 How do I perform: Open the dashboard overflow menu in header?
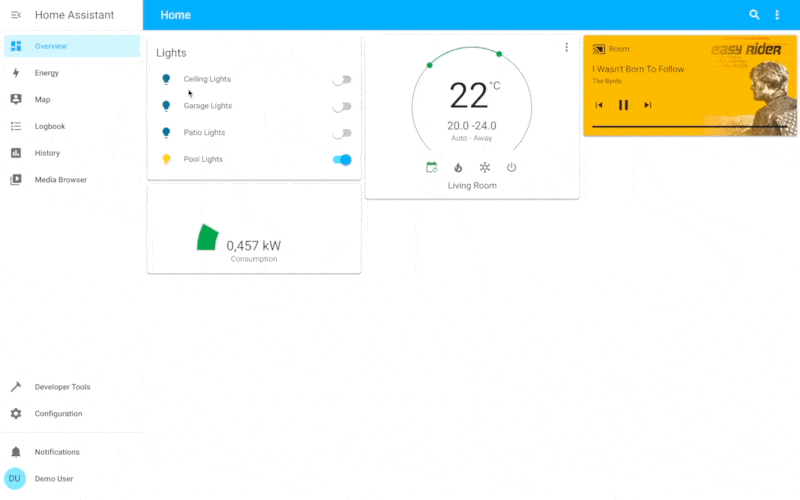777,15
